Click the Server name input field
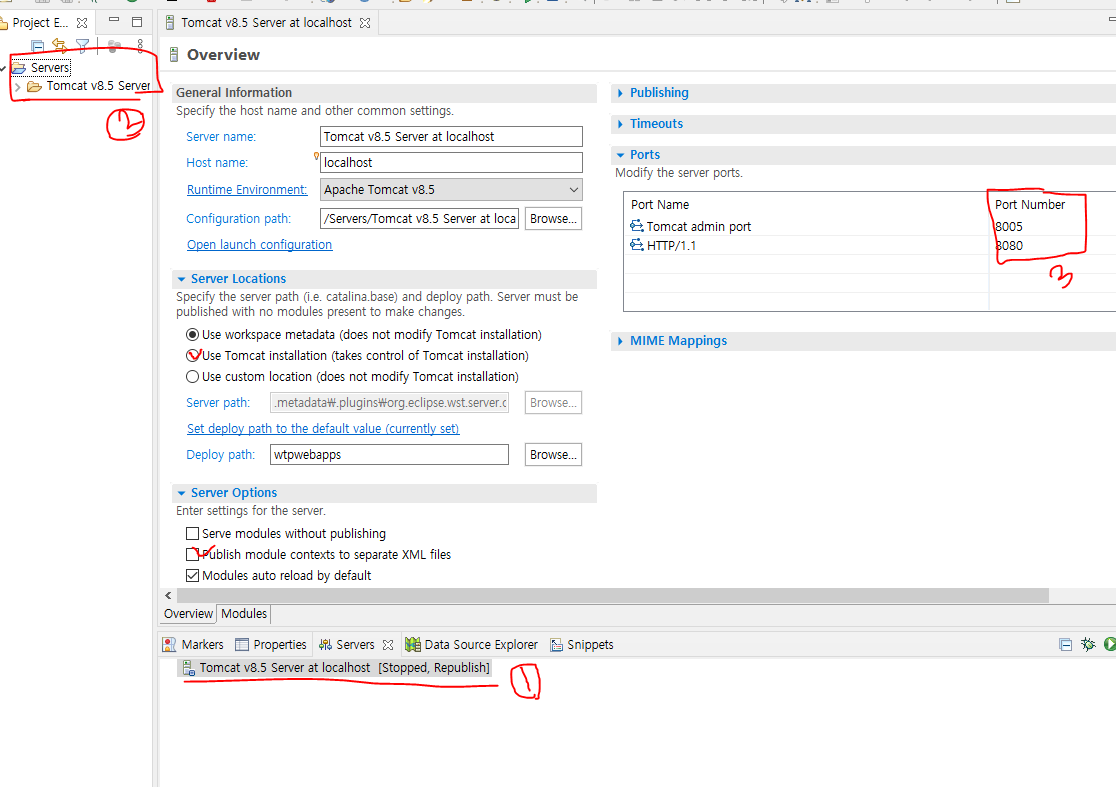Image resolution: width=1116 pixels, height=787 pixels. pyautogui.click(x=451, y=137)
